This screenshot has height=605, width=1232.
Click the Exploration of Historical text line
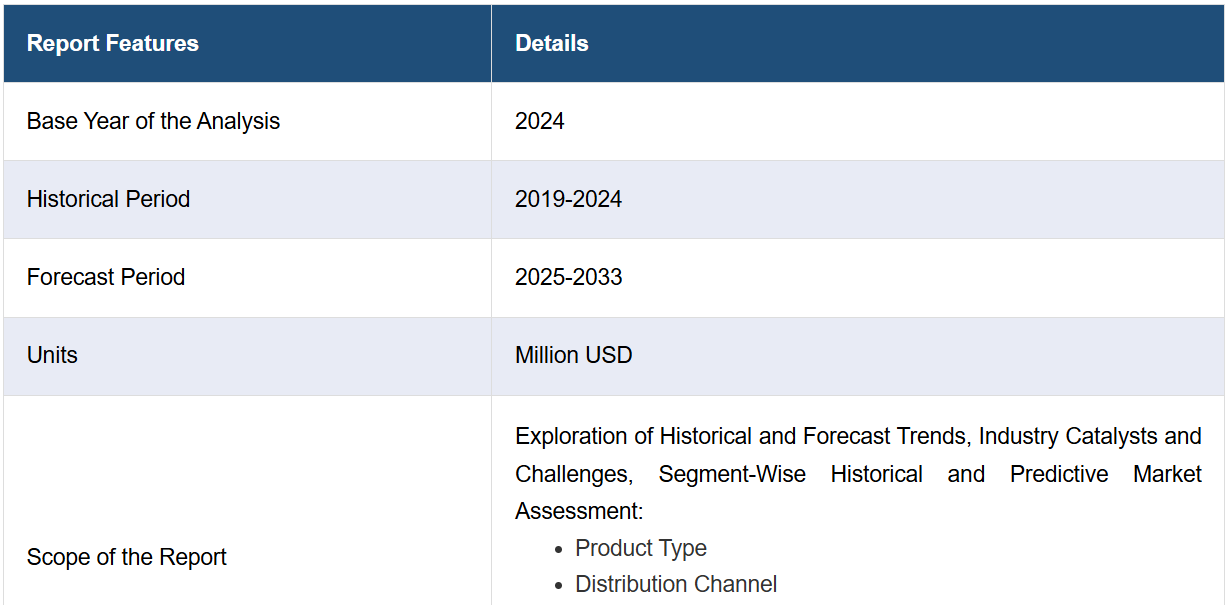[x=858, y=436]
